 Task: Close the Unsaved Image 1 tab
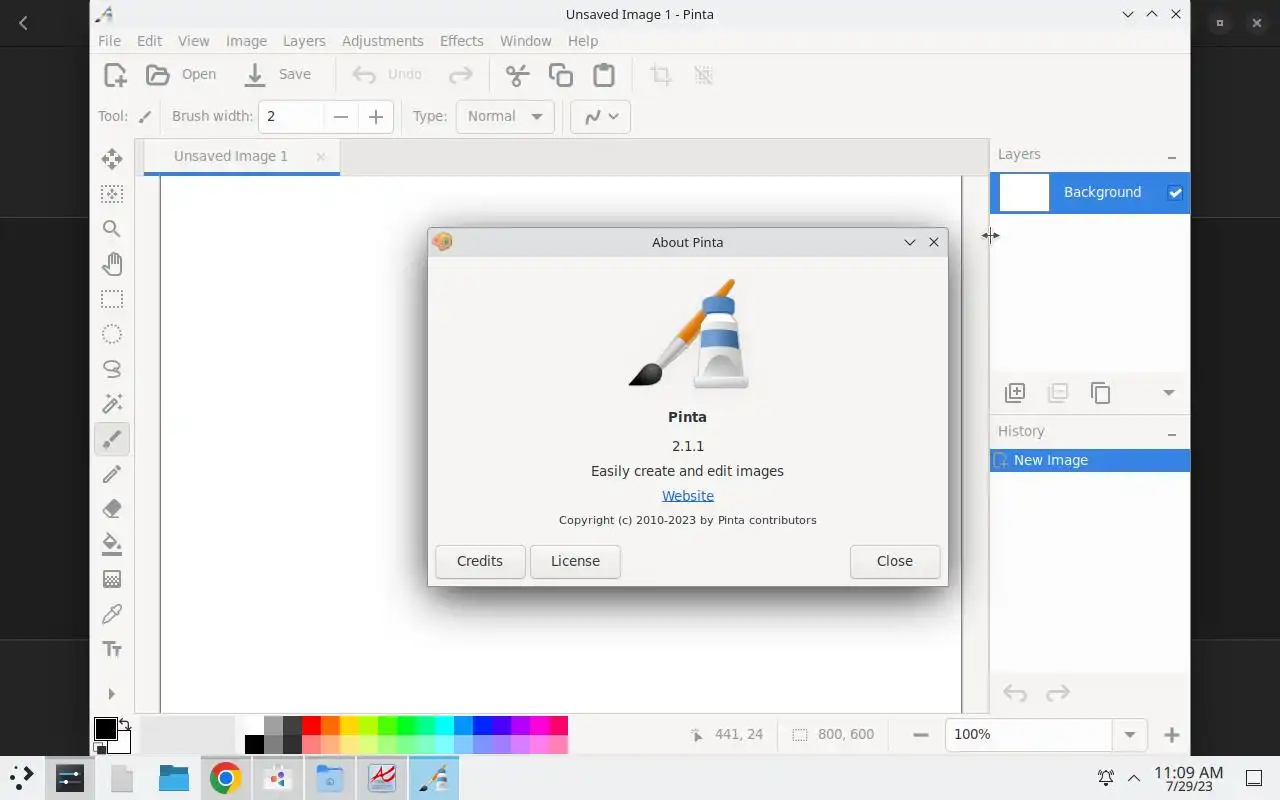320,157
